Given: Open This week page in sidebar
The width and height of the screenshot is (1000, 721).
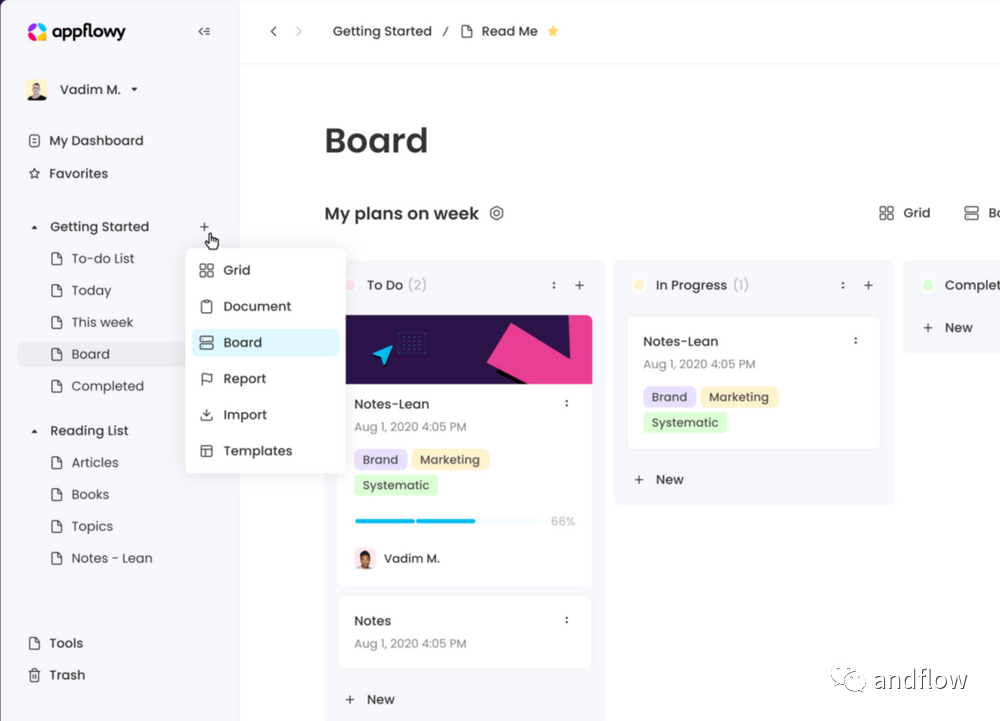Looking at the screenshot, I should 102,323.
